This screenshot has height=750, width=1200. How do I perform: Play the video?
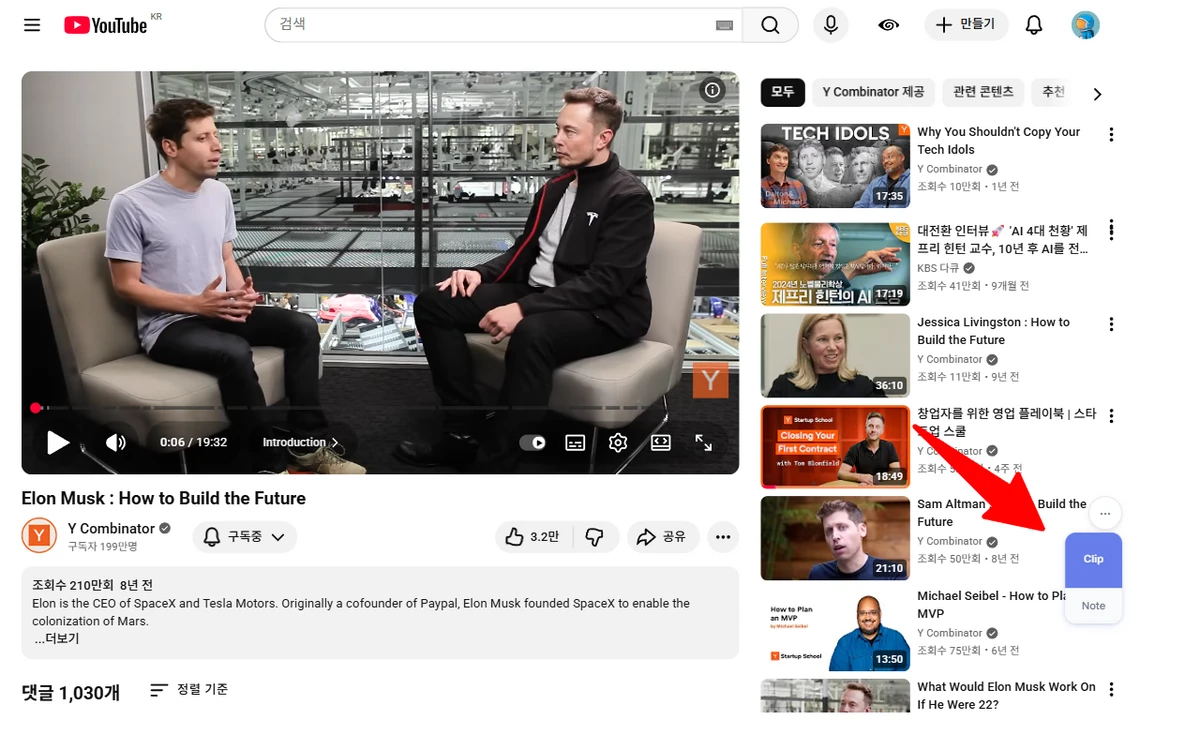(58, 442)
